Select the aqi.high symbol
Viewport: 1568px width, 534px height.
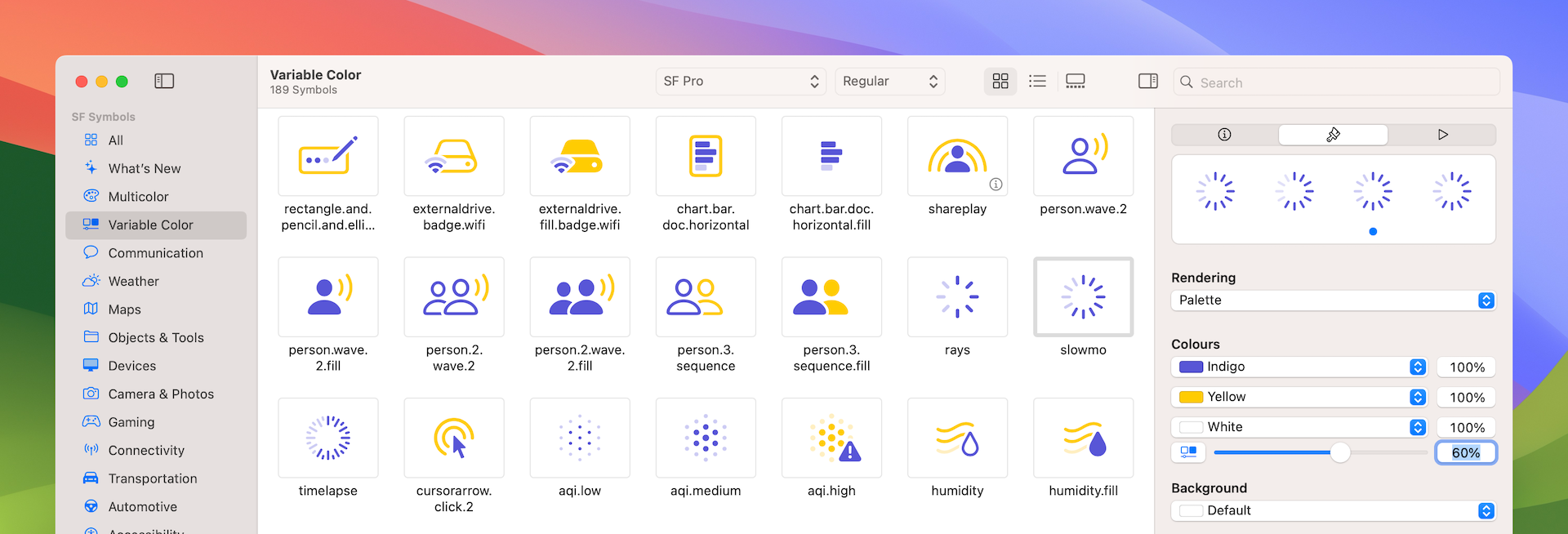coord(831,438)
